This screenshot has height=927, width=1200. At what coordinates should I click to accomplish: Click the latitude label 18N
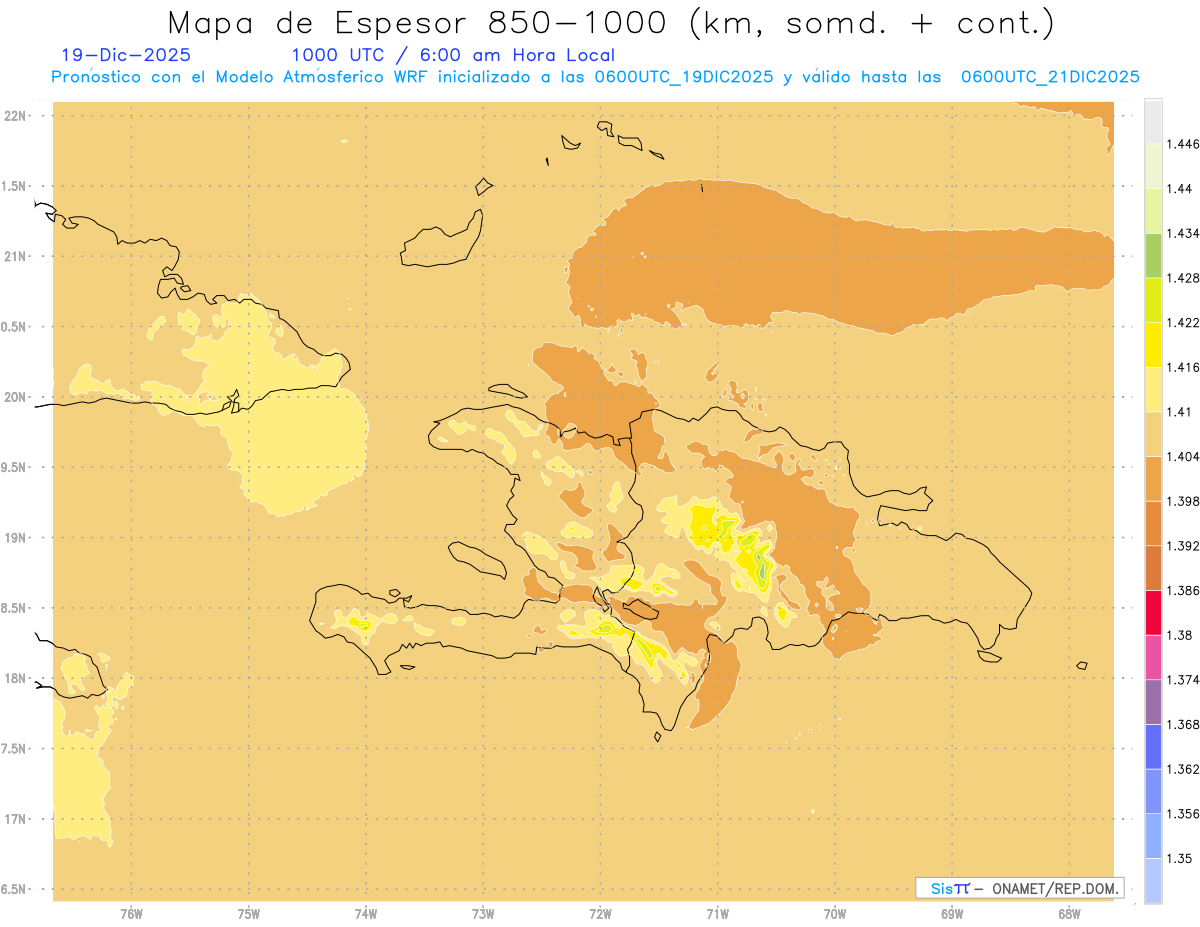(15, 678)
